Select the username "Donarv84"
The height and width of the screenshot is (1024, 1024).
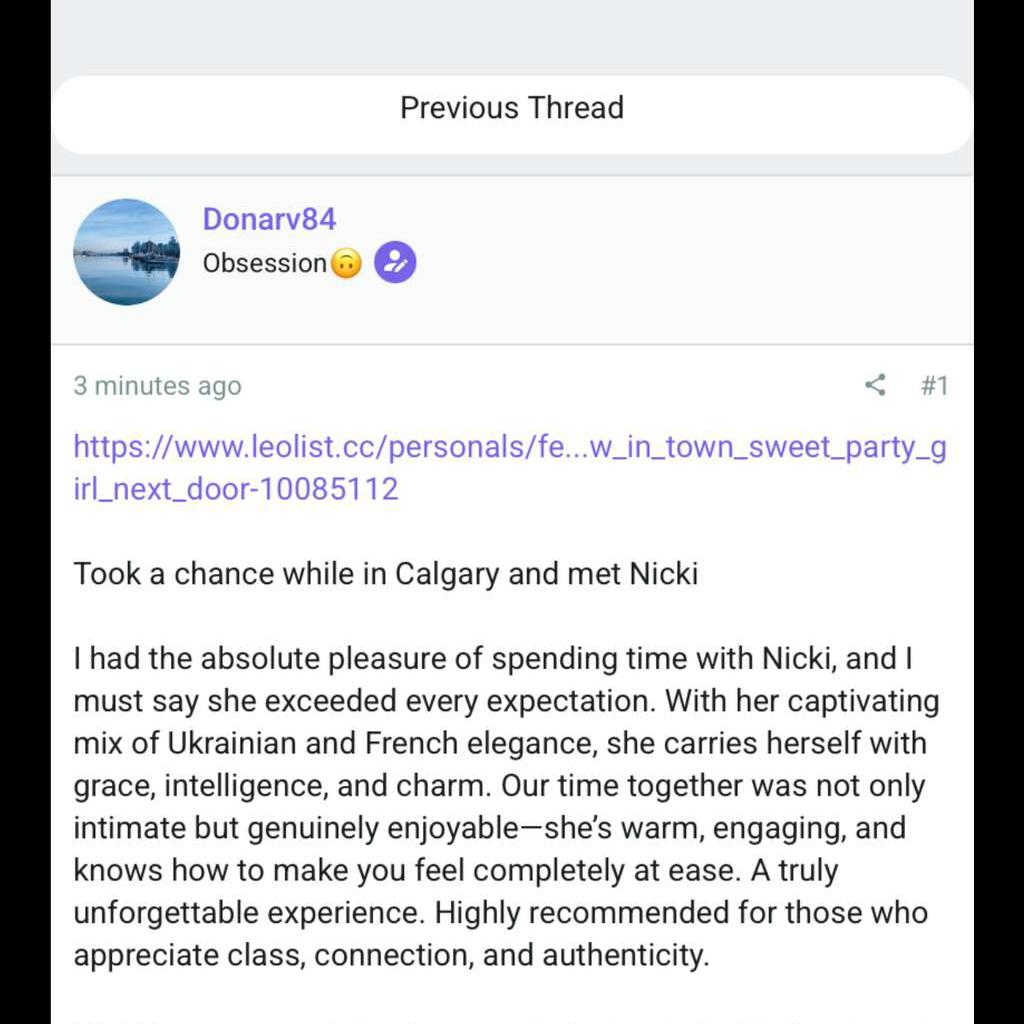[x=269, y=219]
